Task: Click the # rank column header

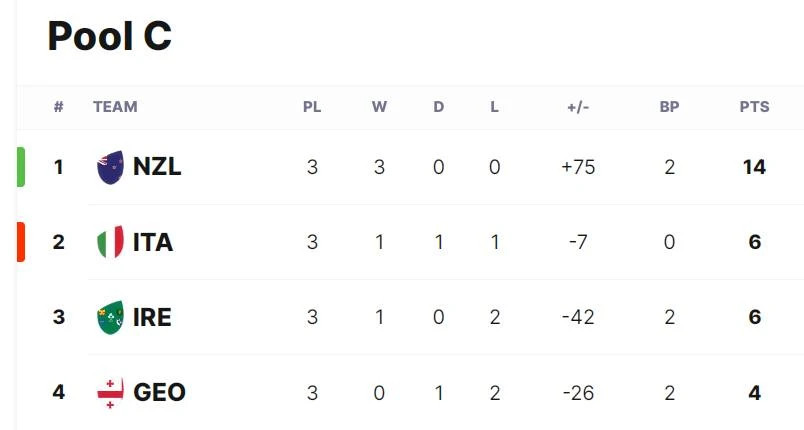Action: (x=58, y=107)
